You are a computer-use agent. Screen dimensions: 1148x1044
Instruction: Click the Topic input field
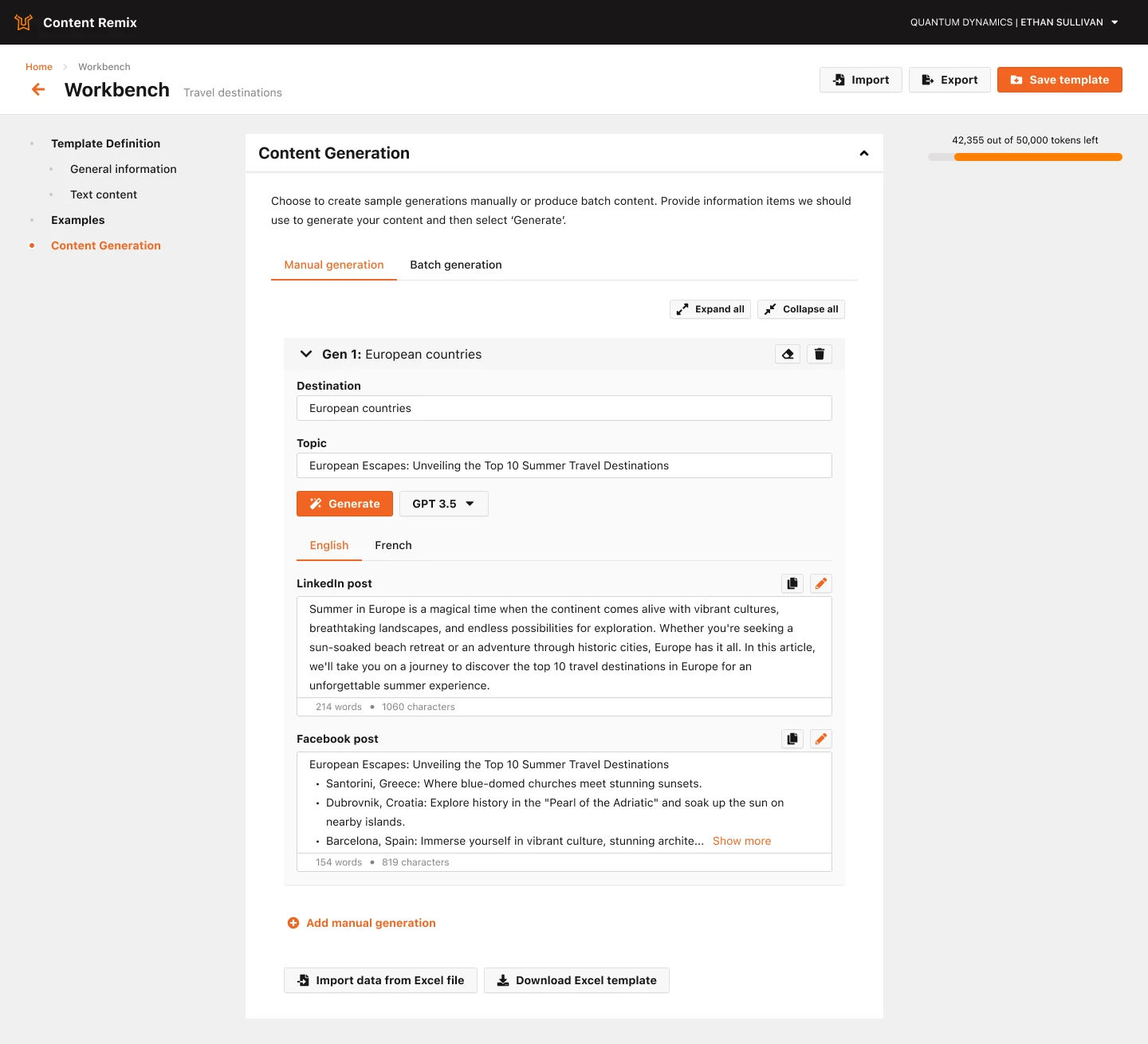pyautogui.click(x=564, y=465)
